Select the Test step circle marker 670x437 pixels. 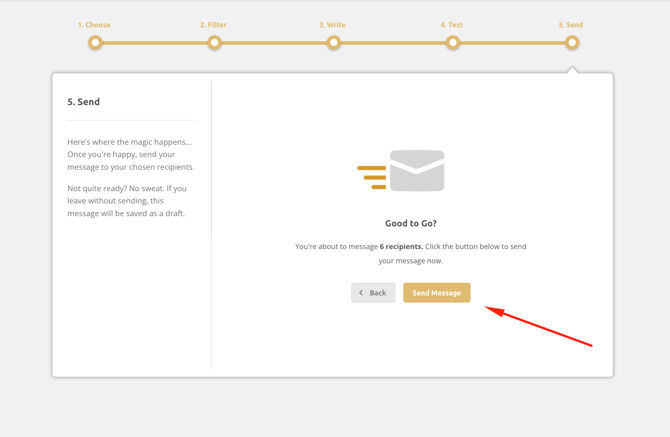pos(453,43)
